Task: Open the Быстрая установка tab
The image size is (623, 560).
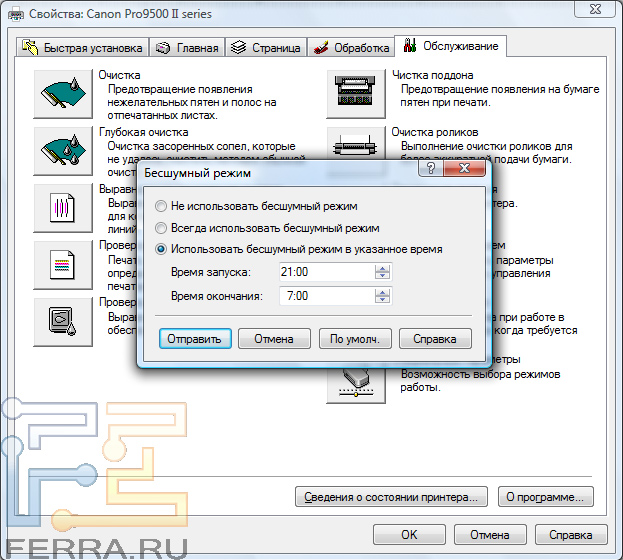Action: (83, 48)
